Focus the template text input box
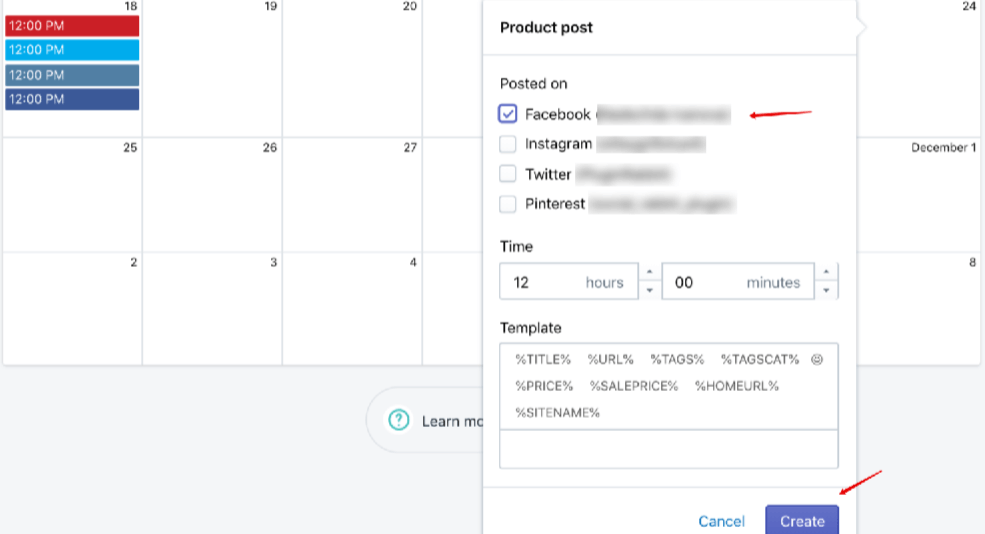985x534 pixels. [668, 449]
